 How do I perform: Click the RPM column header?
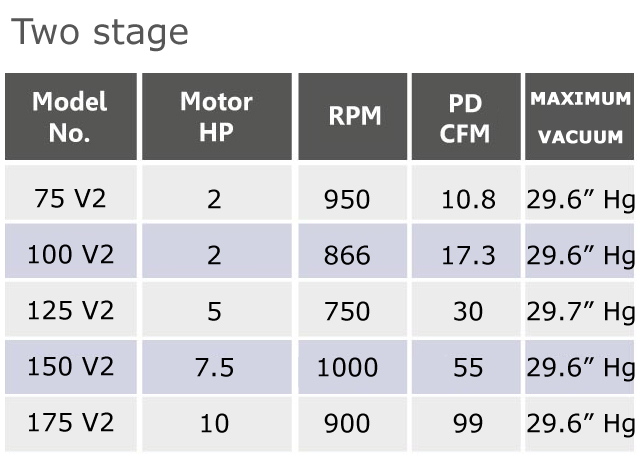pyautogui.click(x=353, y=117)
